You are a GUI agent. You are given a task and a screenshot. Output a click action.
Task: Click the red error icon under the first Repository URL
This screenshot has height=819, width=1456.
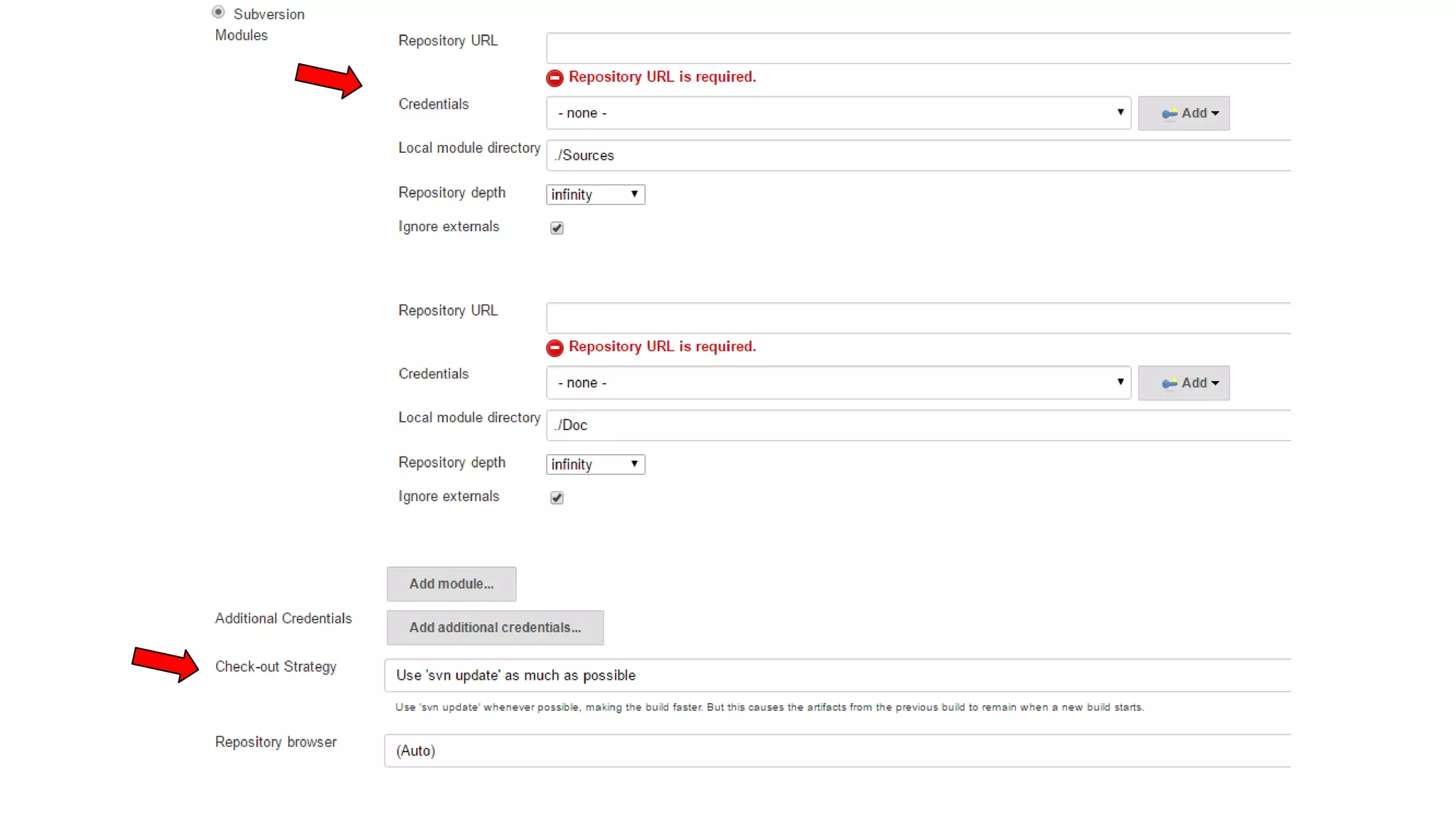point(555,77)
